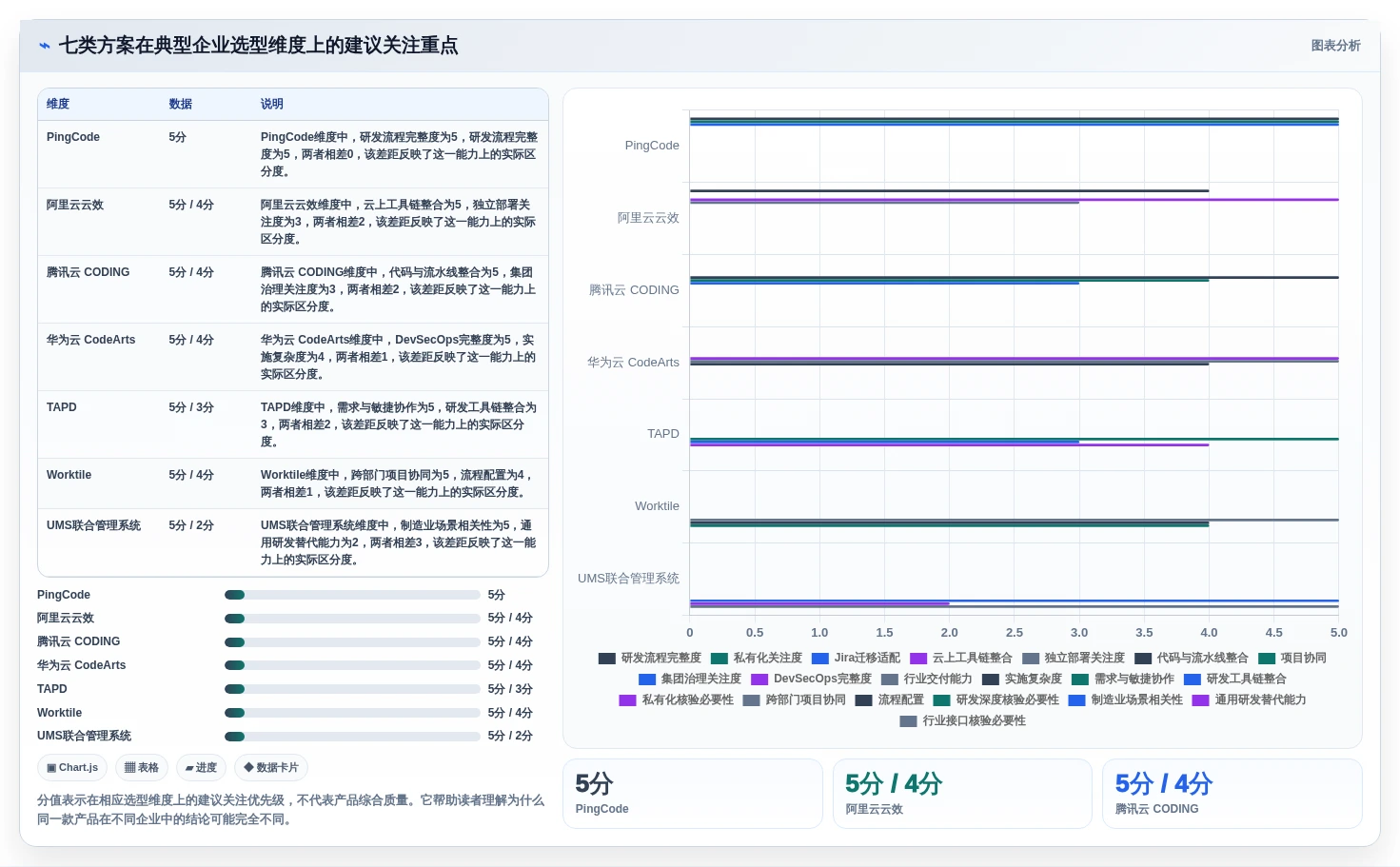Open the 腾讯云 CODING 5分 / 4分 summary card
Viewport: 1400px width, 867px height.
[x=1232, y=794]
